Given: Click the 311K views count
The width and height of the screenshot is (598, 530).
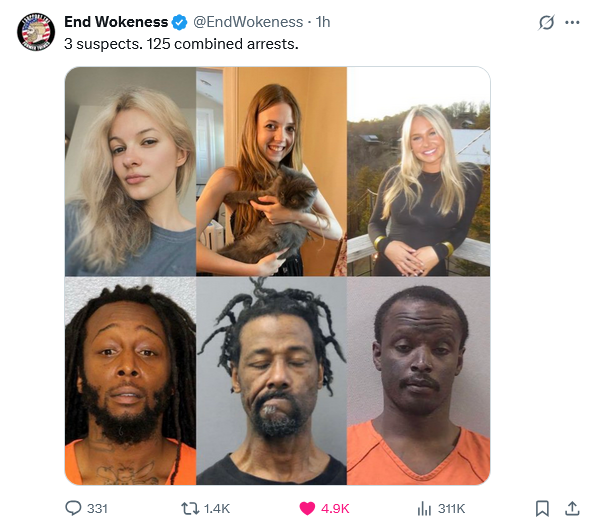Looking at the screenshot, I should point(452,509).
